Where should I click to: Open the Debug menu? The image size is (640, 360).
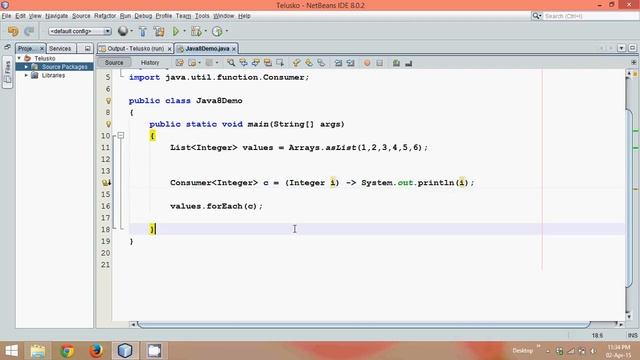[143, 16]
